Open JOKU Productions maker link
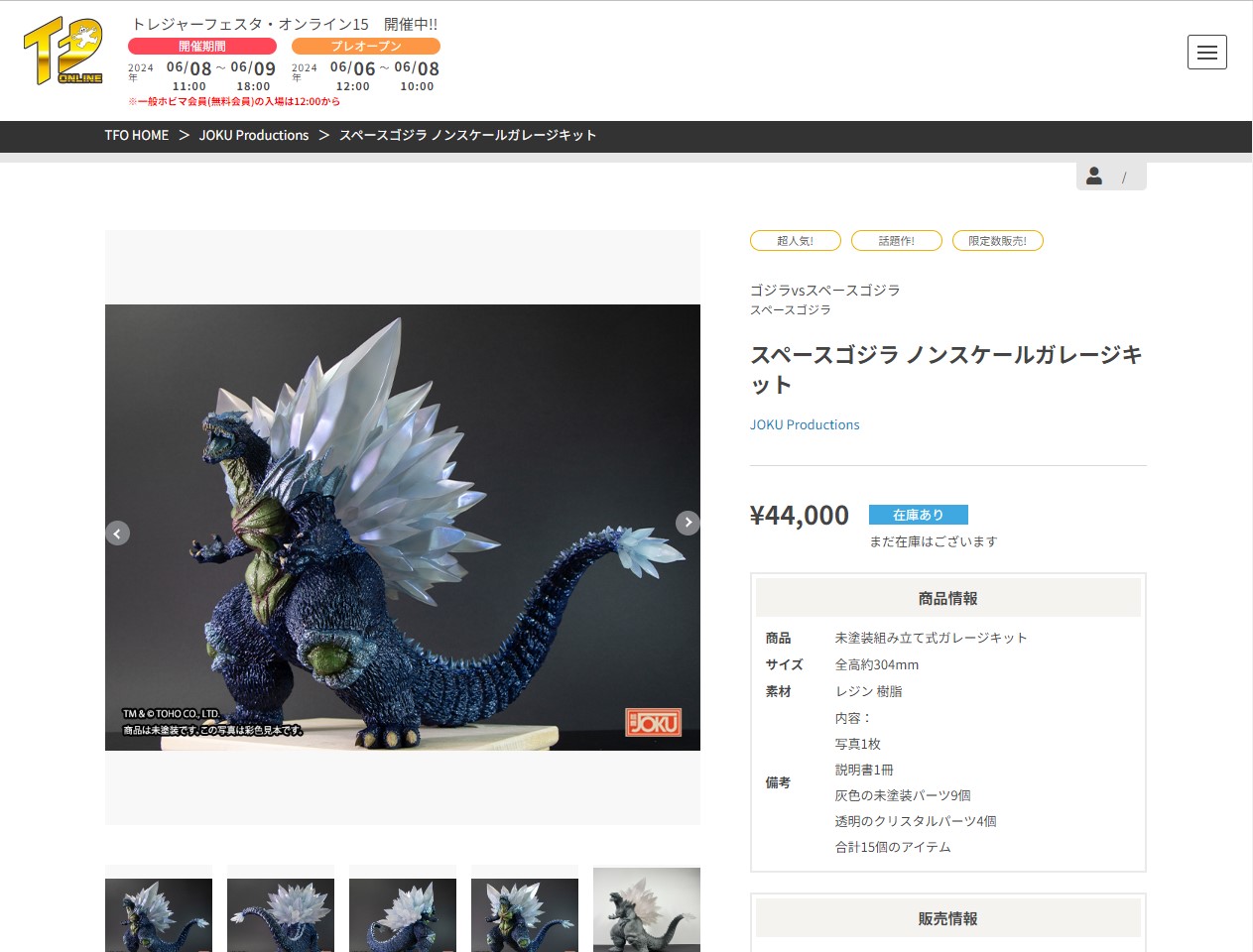 pyautogui.click(x=805, y=424)
